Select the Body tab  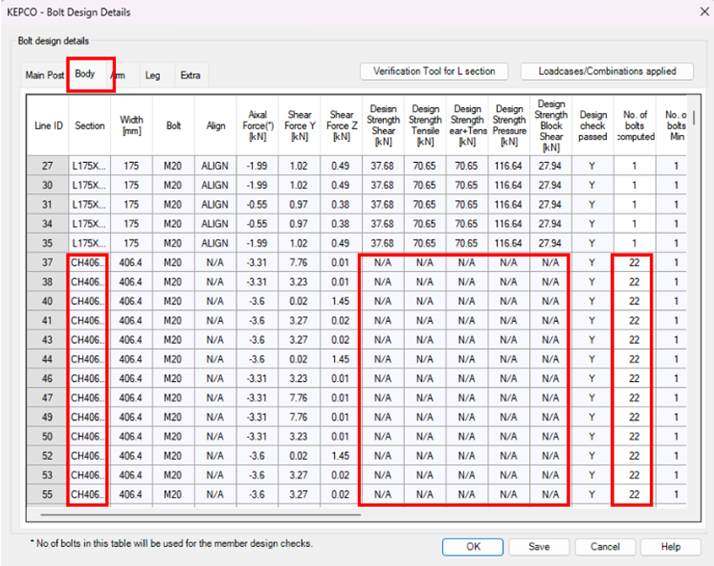85,75
